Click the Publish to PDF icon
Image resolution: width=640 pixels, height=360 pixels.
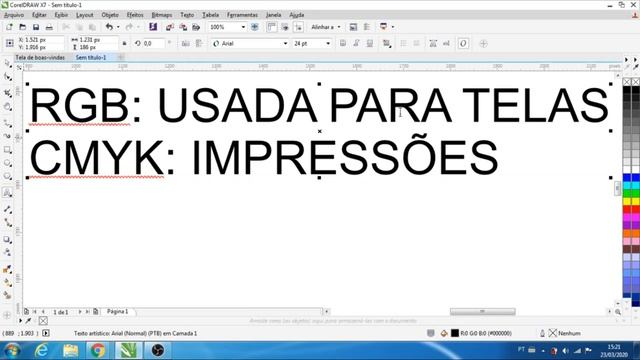[x=196, y=27]
